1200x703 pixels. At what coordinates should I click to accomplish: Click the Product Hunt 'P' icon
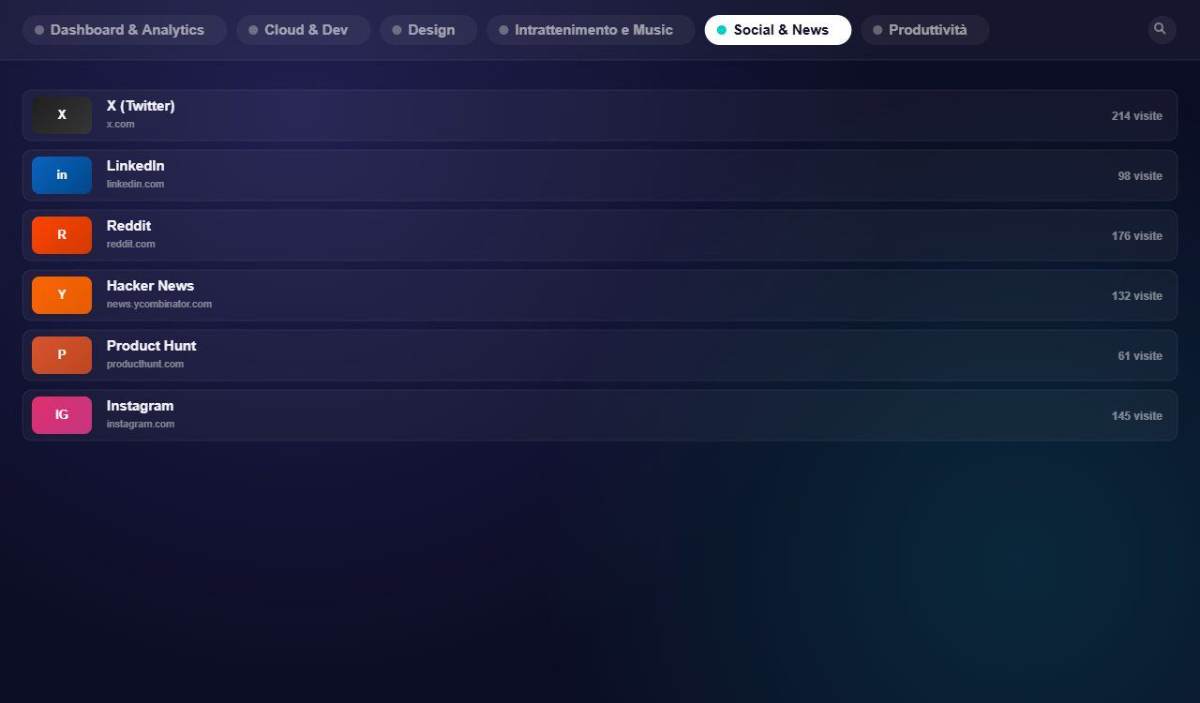click(62, 355)
